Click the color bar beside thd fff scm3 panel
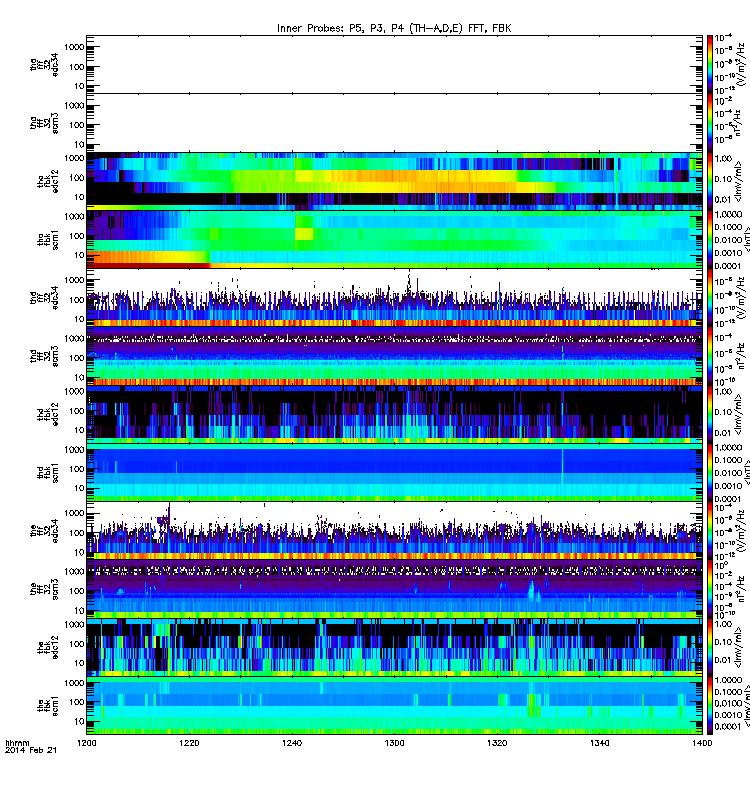This screenshot has width=750, height=800. [x=710, y=356]
